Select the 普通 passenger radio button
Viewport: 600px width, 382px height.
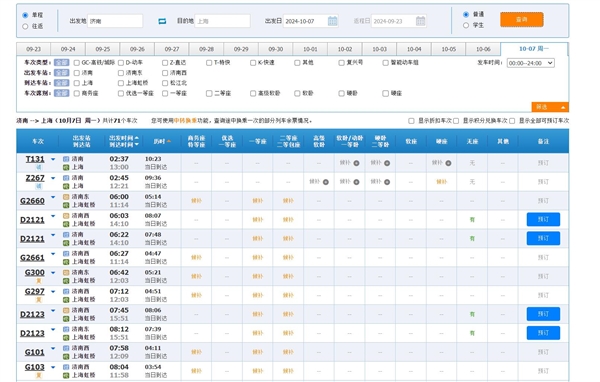(466, 14)
